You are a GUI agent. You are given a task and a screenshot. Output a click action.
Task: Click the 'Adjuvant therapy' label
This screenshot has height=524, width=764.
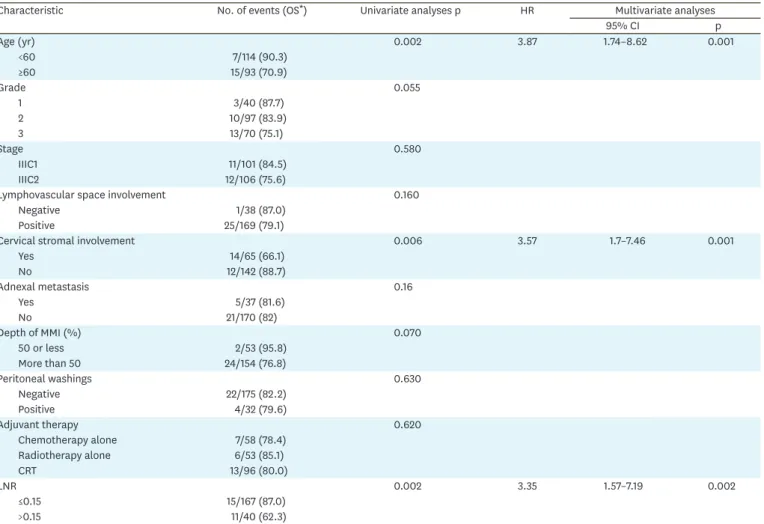(x=39, y=425)
